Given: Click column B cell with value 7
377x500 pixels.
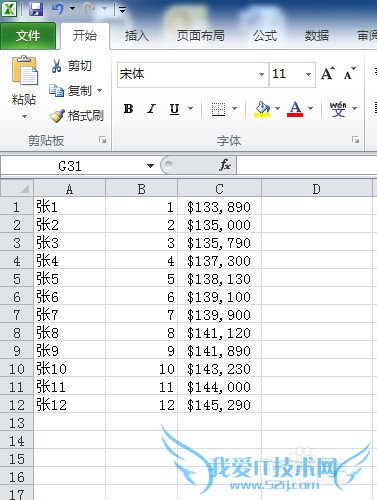Looking at the screenshot, I should [x=142, y=315].
